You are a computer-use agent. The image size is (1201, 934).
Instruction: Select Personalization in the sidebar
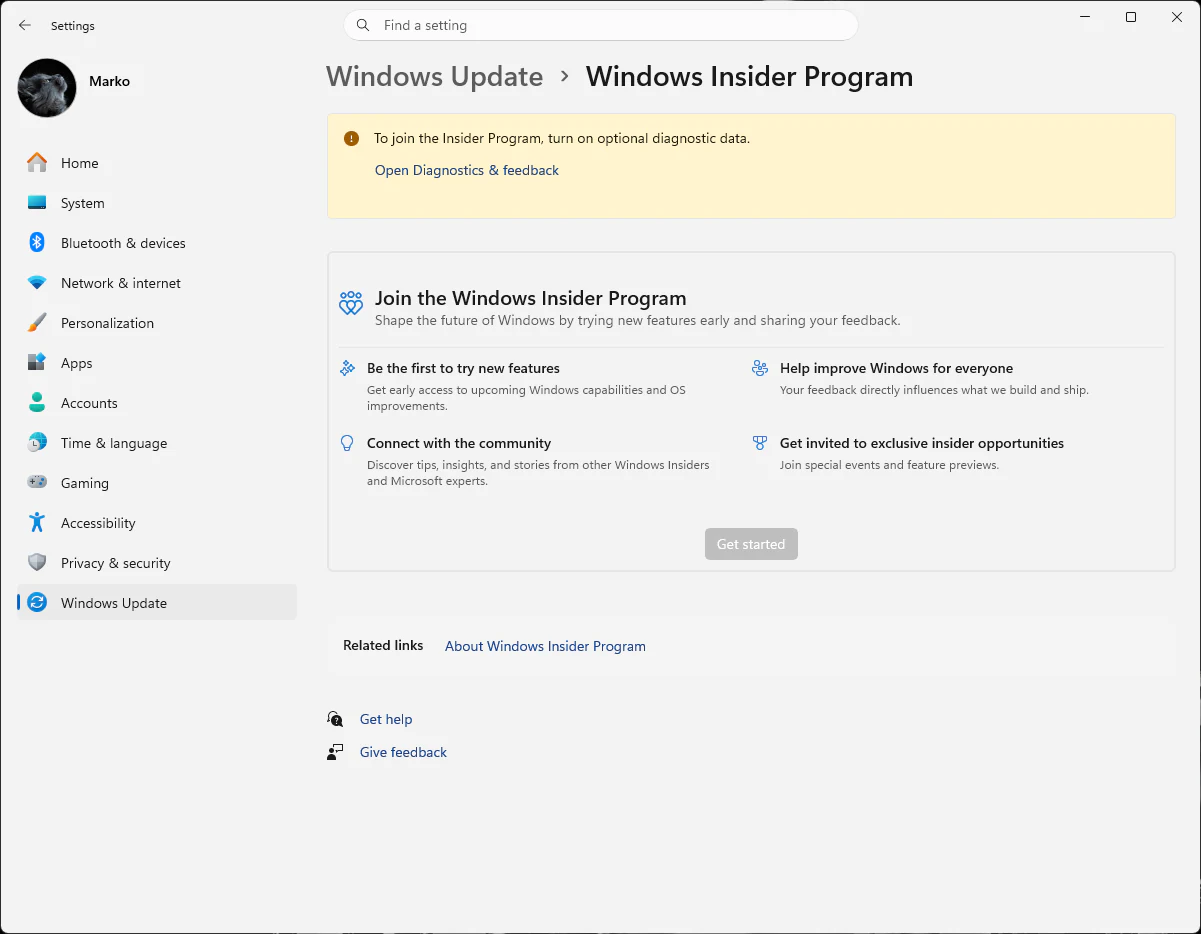coord(157,322)
